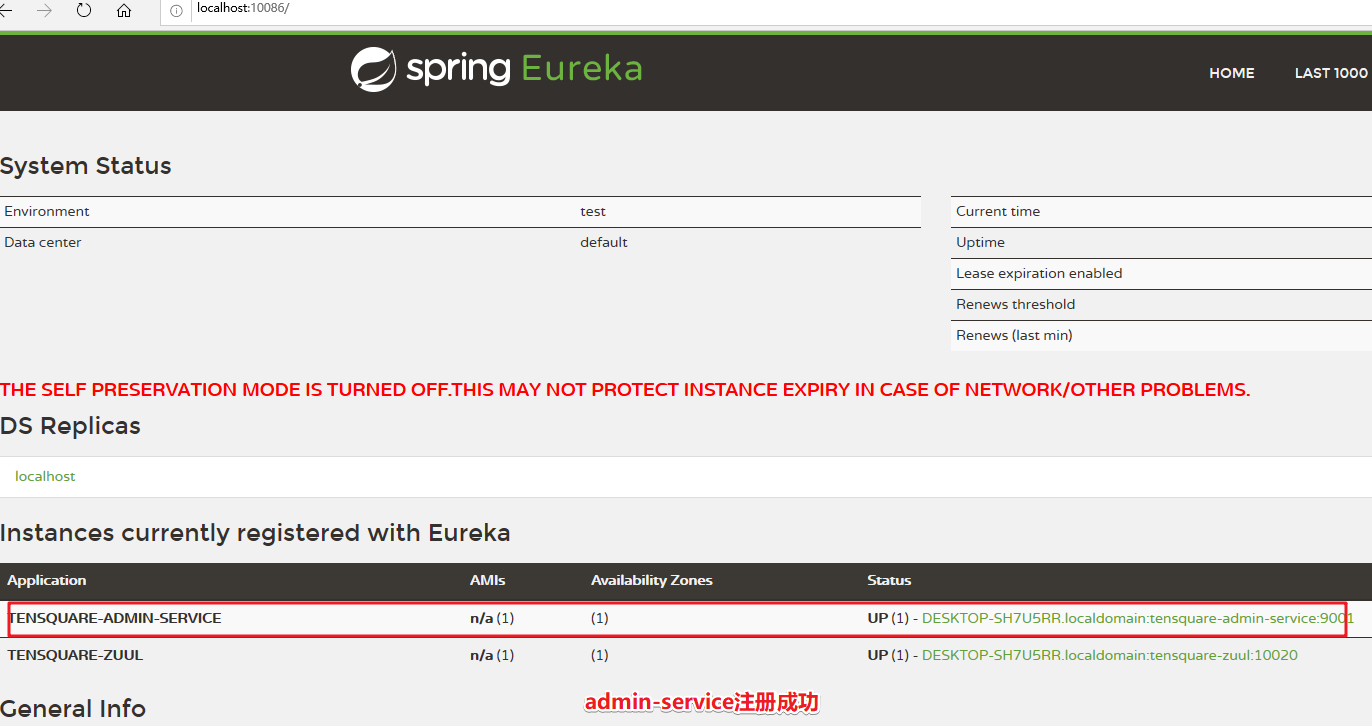Open the tensquare-zuul:10020 instance link

pos(1110,655)
